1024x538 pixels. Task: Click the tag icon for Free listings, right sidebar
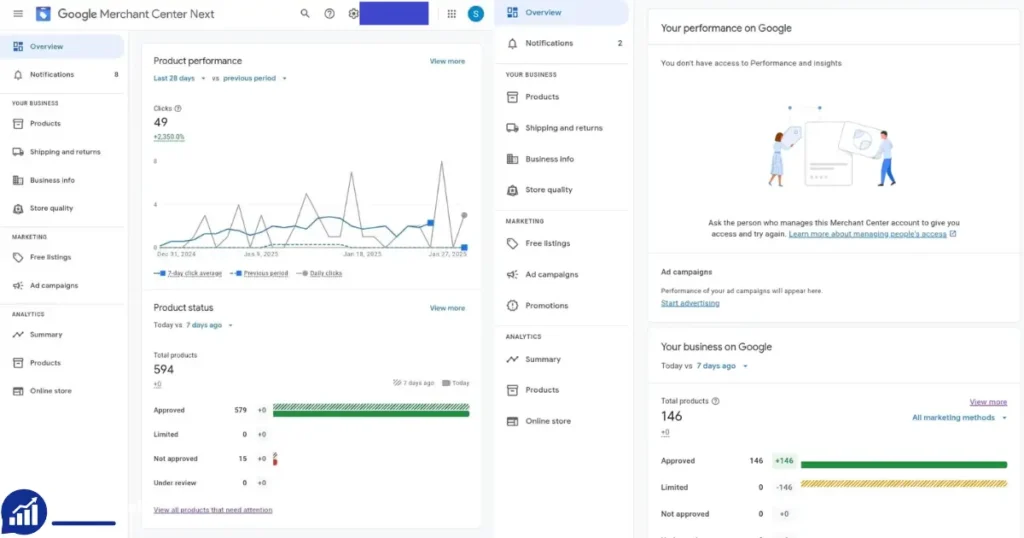513,244
